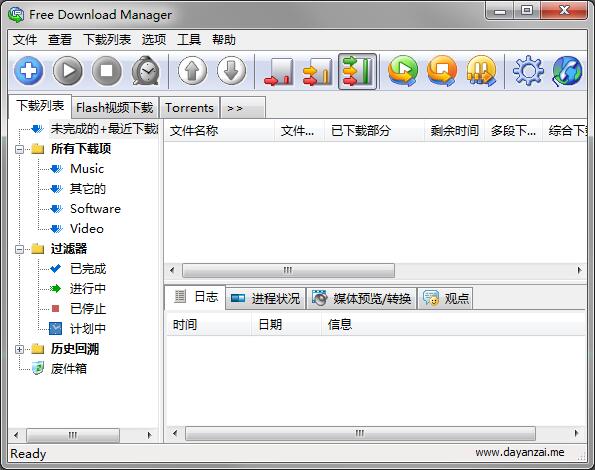595x470 pixels.
Task: Collapse the 所有下载项 folder tree
Action: pos(19,149)
